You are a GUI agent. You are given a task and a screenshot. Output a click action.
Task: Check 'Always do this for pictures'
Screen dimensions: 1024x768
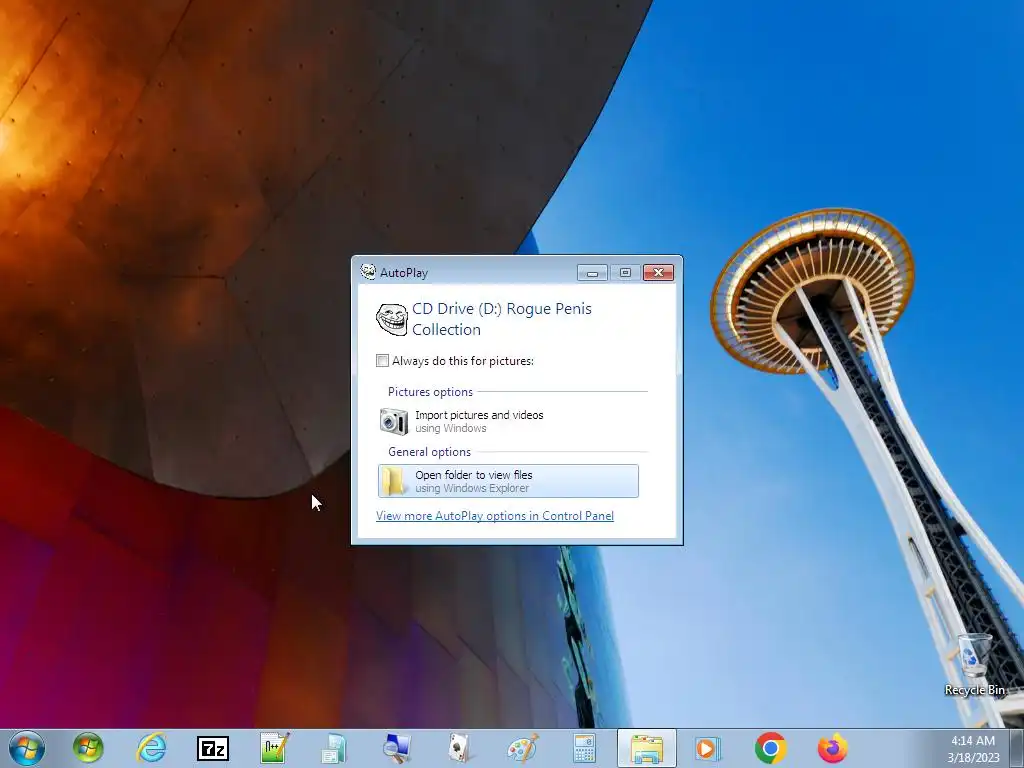[383, 360]
